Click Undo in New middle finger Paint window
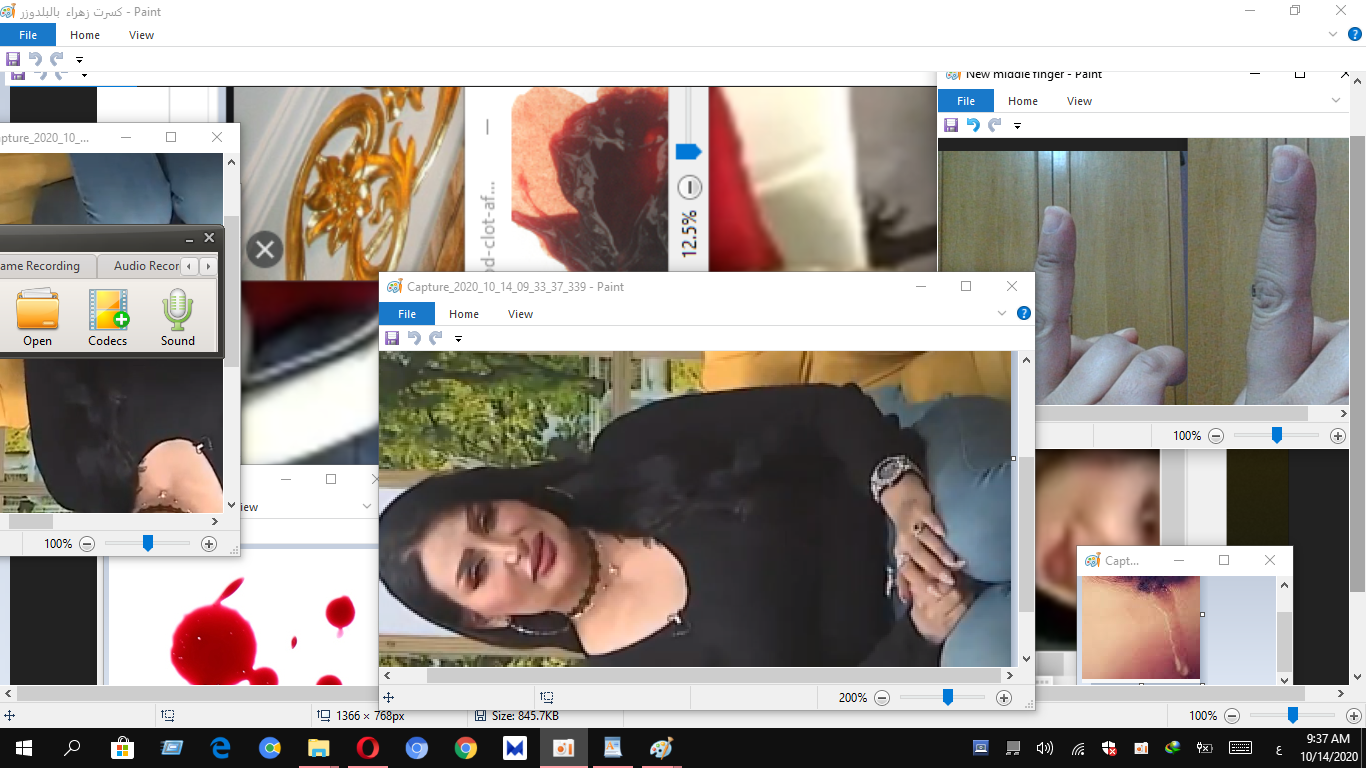This screenshot has height=768, width=1366. (x=972, y=125)
